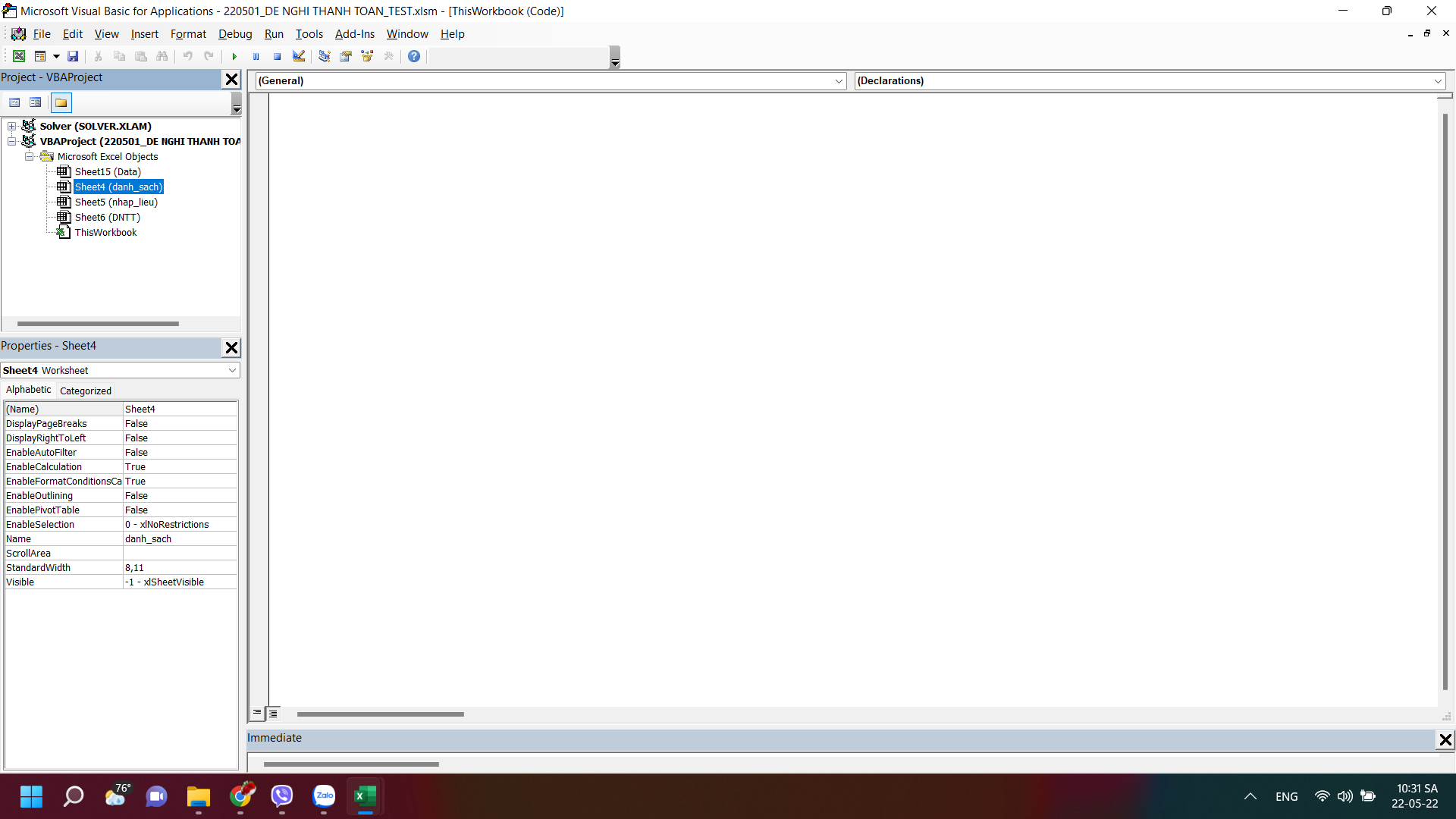This screenshot has width=1456, height=819.
Task: Open Standard toolbar options arrow
Action: tap(615, 57)
